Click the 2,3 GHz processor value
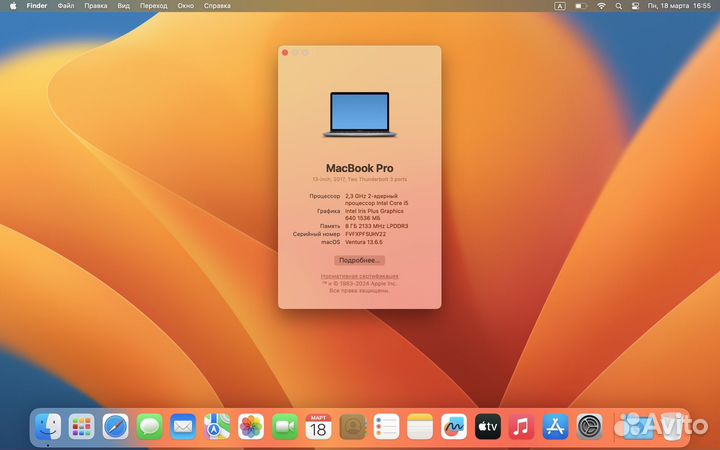This screenshot has width=720, height=450. coord(377,199)
